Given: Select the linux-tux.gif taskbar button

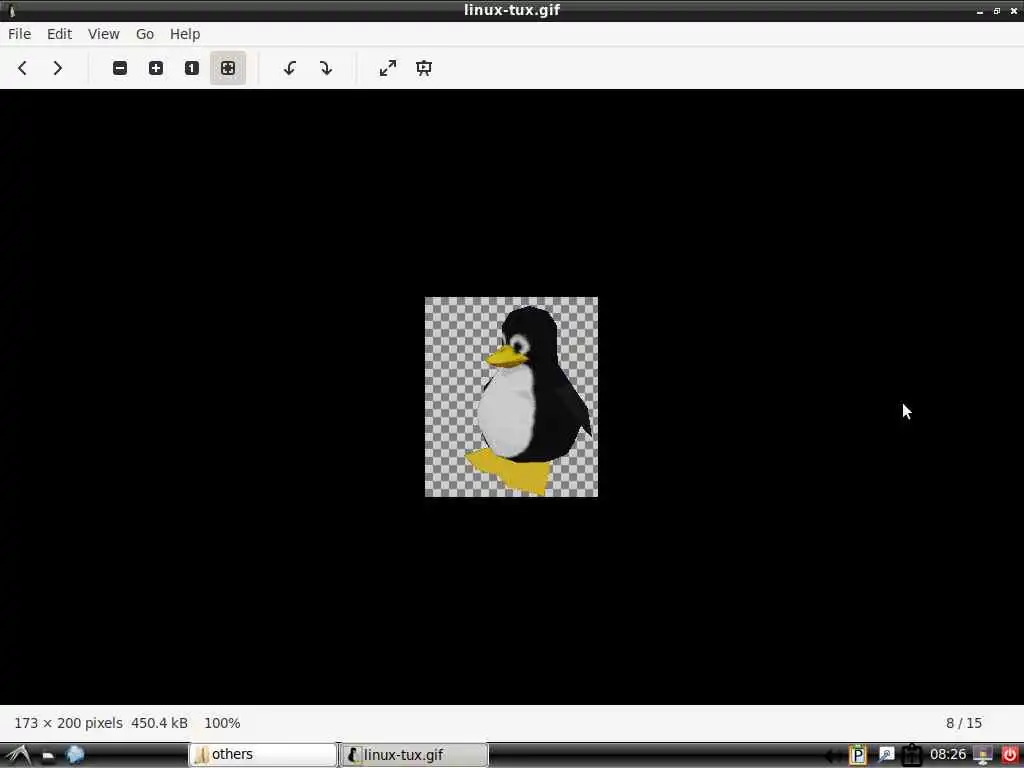Looking at the screenshot, I should (x=414, y=754).
